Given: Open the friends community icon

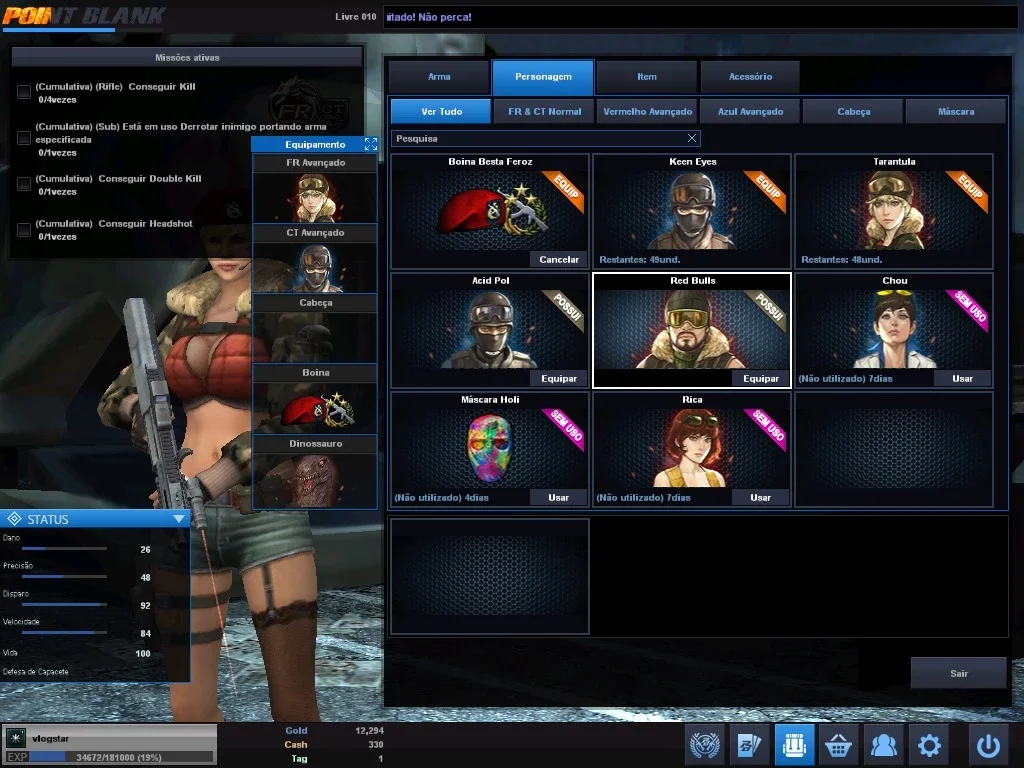Looking at the screenshot, I should (x=884, y=744).
